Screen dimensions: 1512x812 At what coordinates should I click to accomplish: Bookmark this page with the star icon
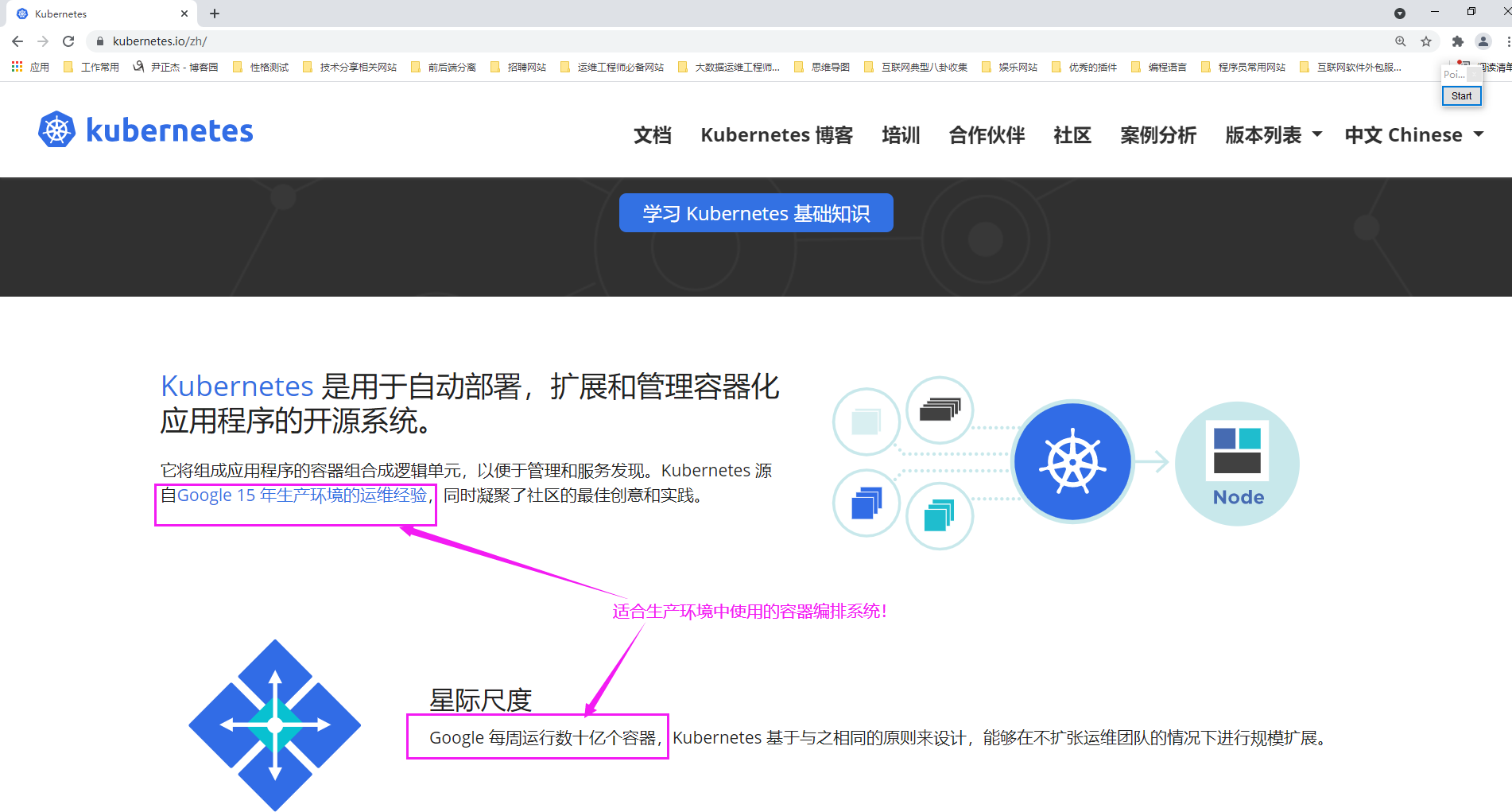click(1426, 41)
